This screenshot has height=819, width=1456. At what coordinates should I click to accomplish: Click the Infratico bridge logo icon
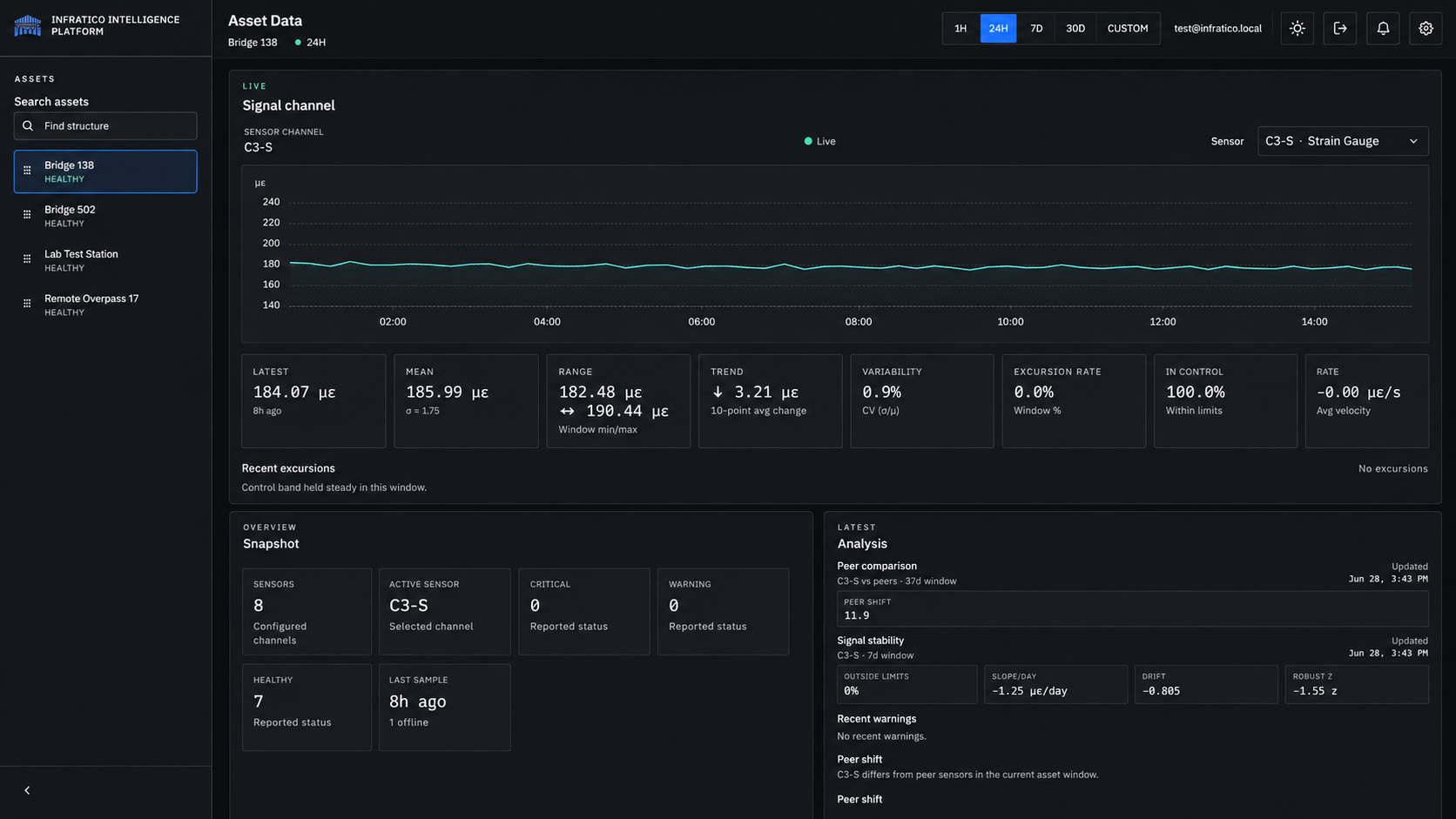(28, 25)
